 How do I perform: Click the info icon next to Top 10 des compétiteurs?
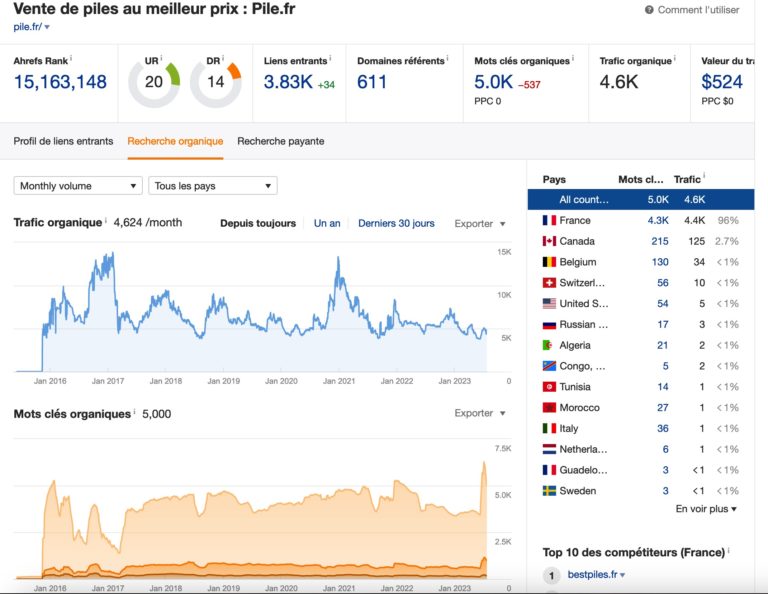click(x=728, y=550)
